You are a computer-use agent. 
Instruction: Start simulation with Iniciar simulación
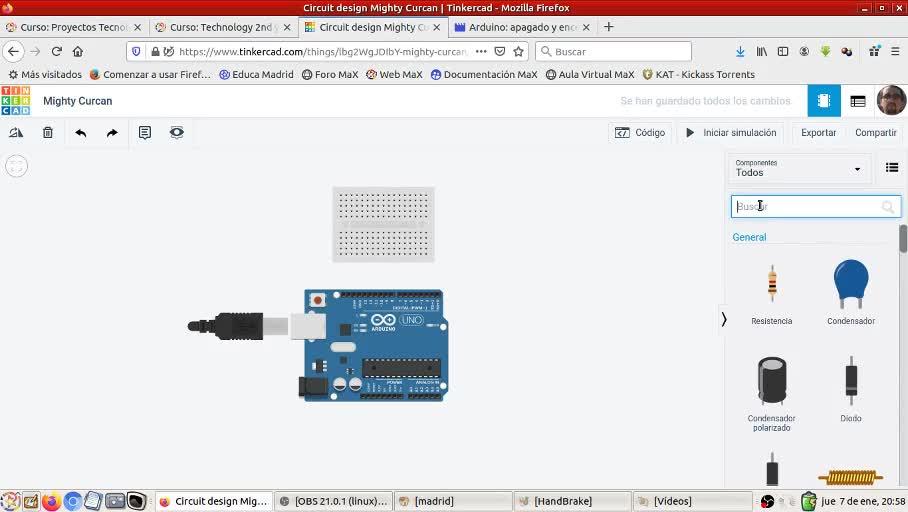[x=731, y=133]
